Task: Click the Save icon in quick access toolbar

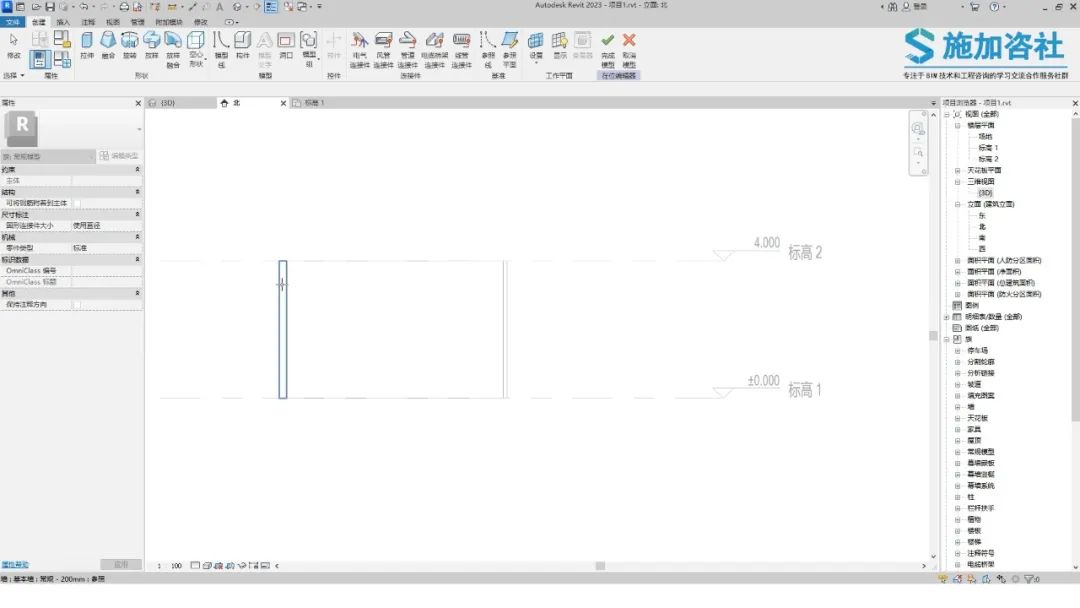Action: pyautogui.click(x=50, y=7)
